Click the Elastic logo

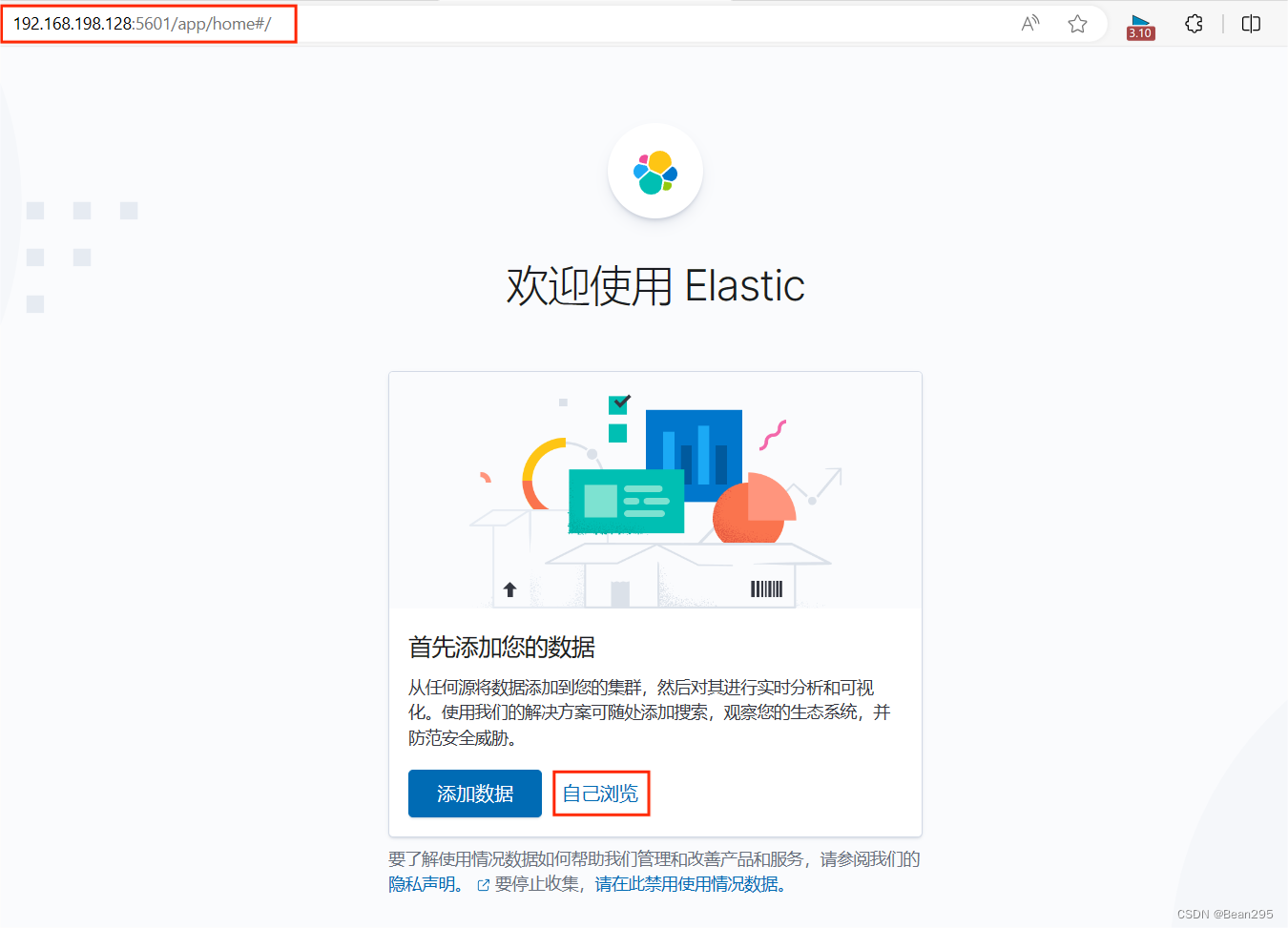[655, 172]
